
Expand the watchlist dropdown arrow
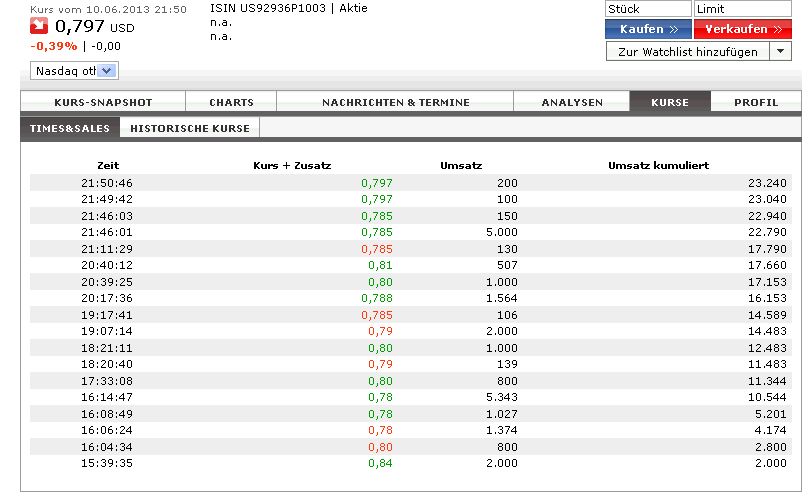[x=780, y=52]
